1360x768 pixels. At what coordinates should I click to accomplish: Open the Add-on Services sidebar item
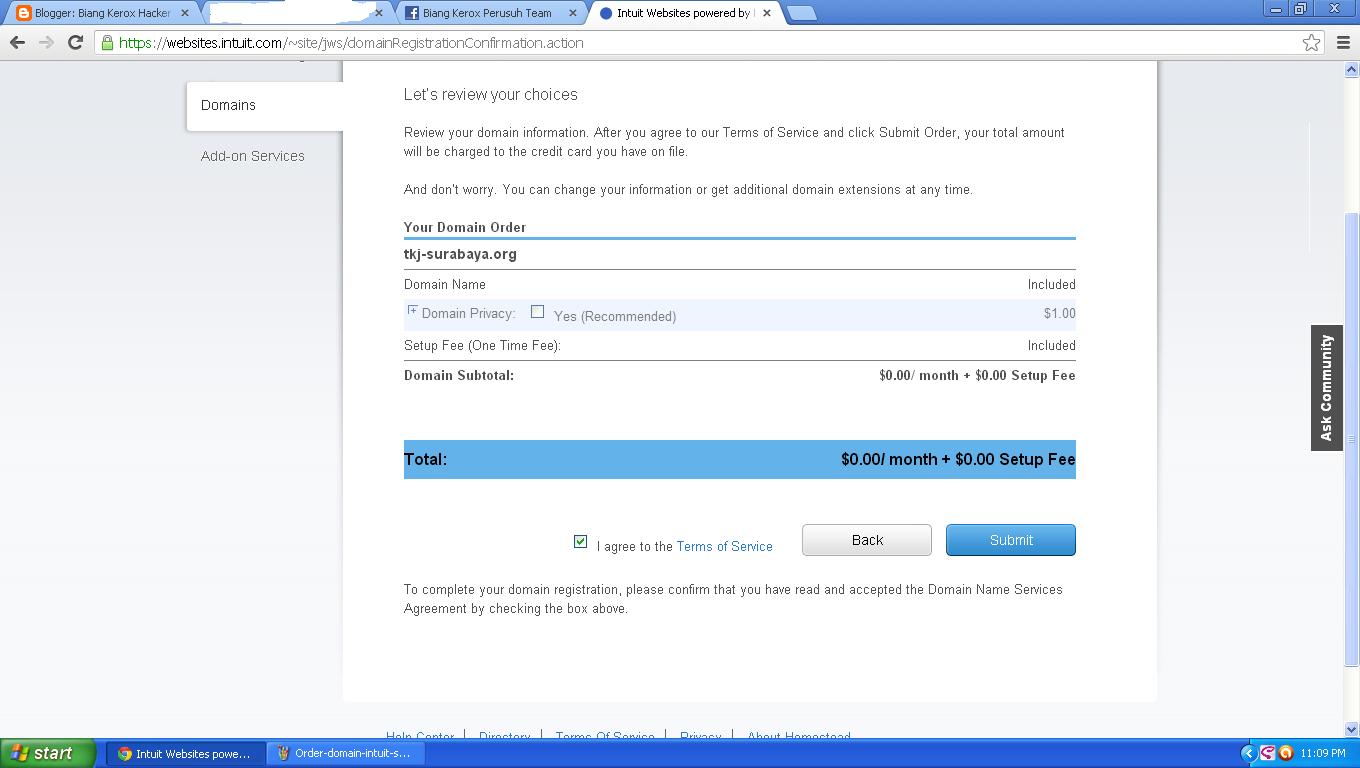pos(252,156)
